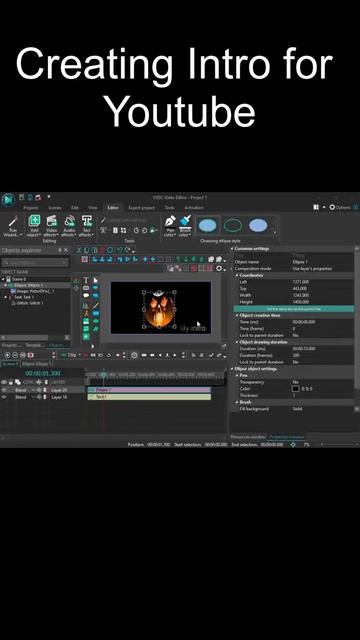Click the search field in Objects explorer

click(35, 262)
